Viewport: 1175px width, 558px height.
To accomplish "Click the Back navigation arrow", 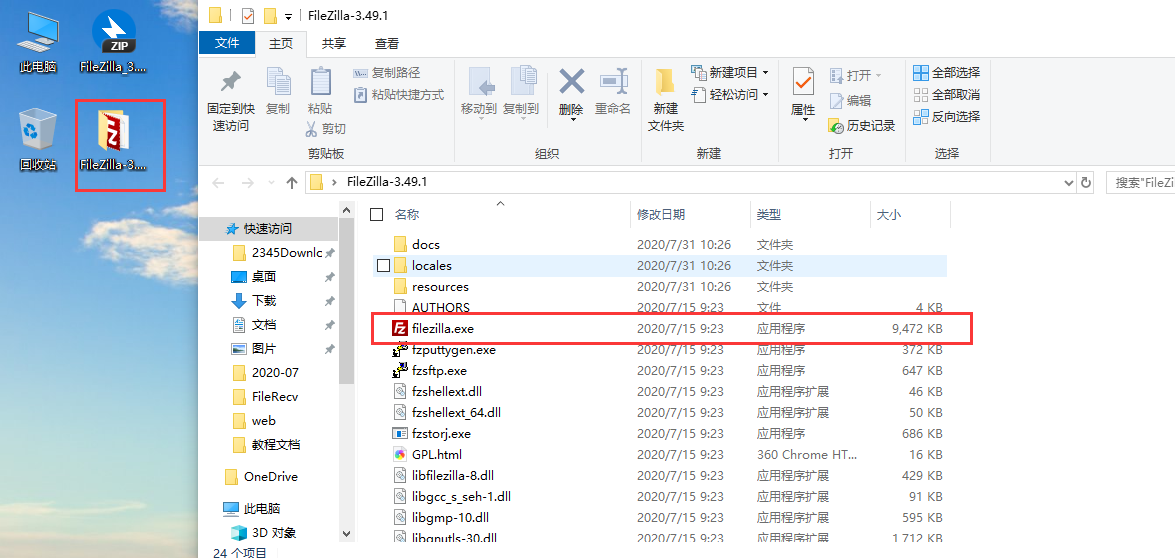I will pos(218,183).
